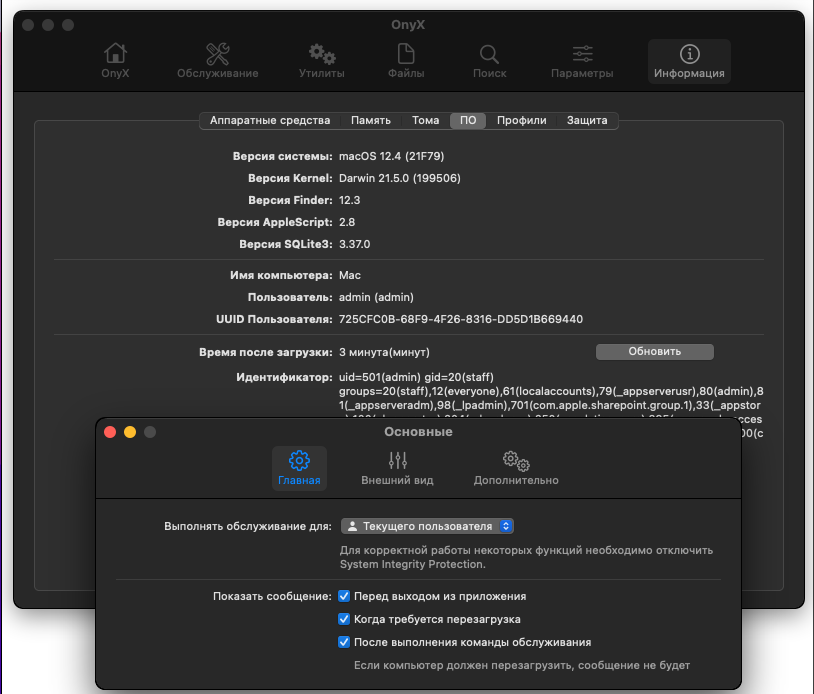Select the Информация info icon

689,61
